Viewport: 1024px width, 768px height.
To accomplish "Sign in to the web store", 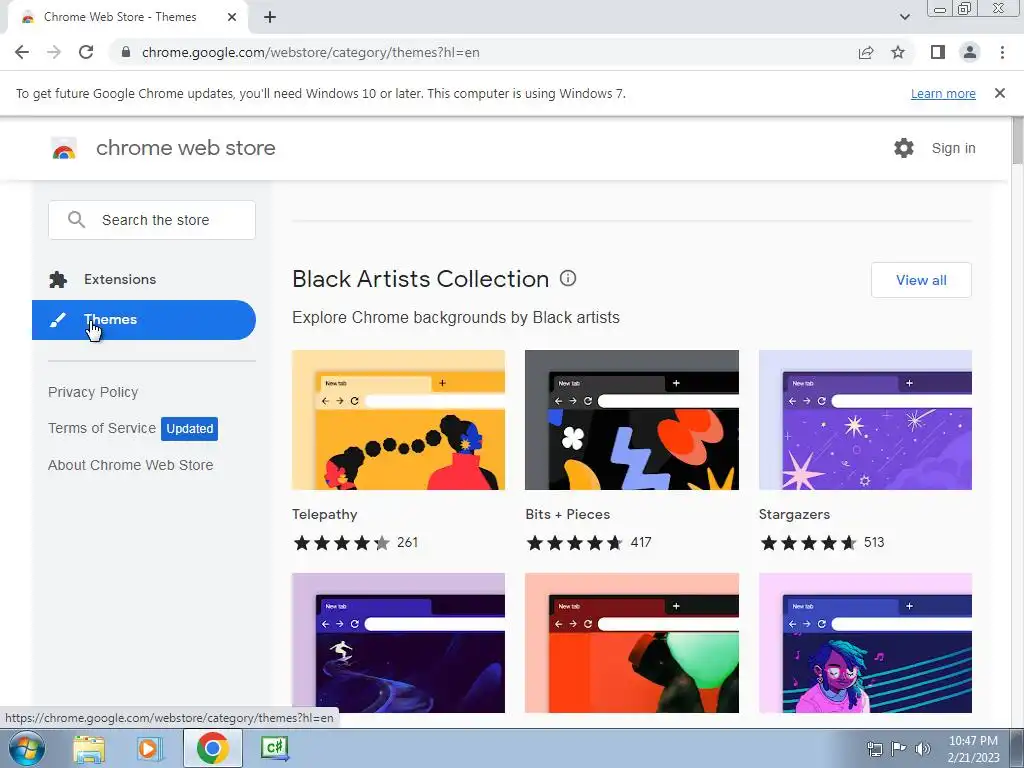I will pyautogui.click(x=953, y=148).
